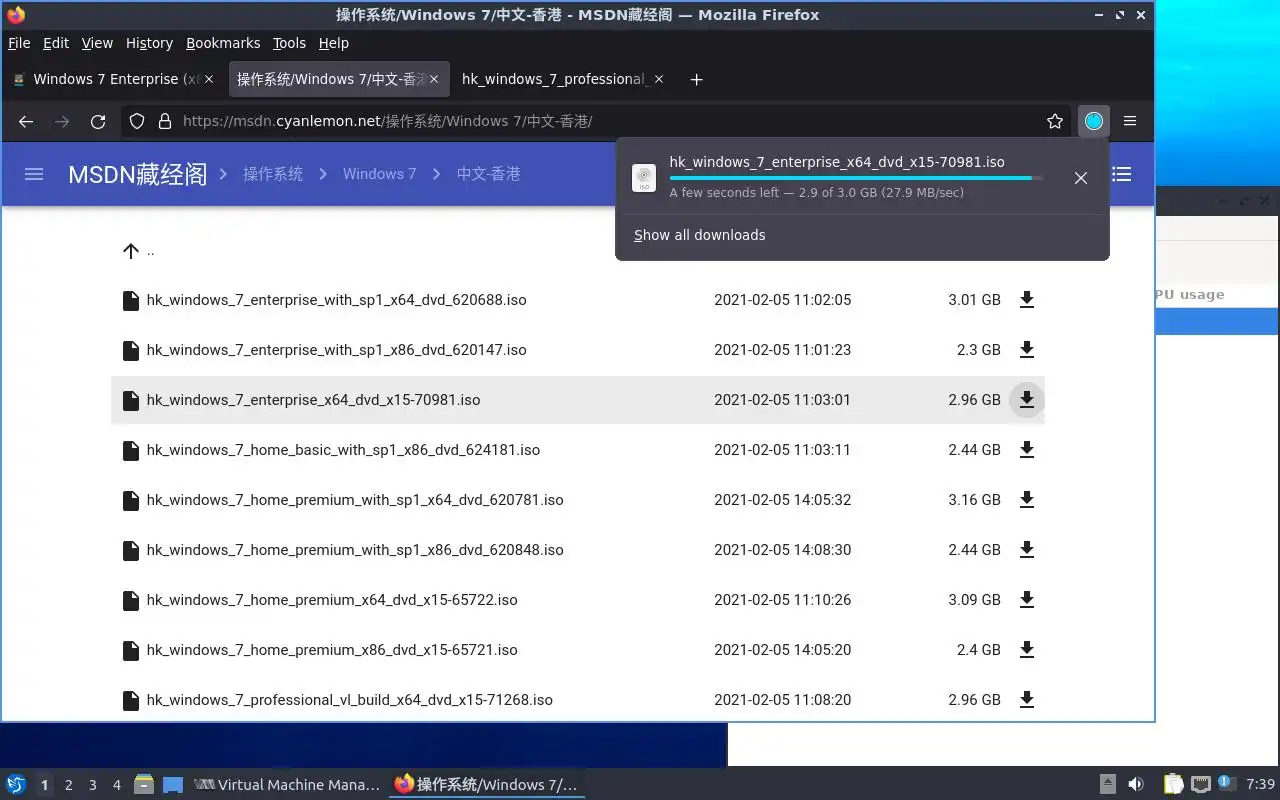Screen dimensions: 1280x800
Task: Open the volume control in system tray
Action: (x=1135, y=785)
